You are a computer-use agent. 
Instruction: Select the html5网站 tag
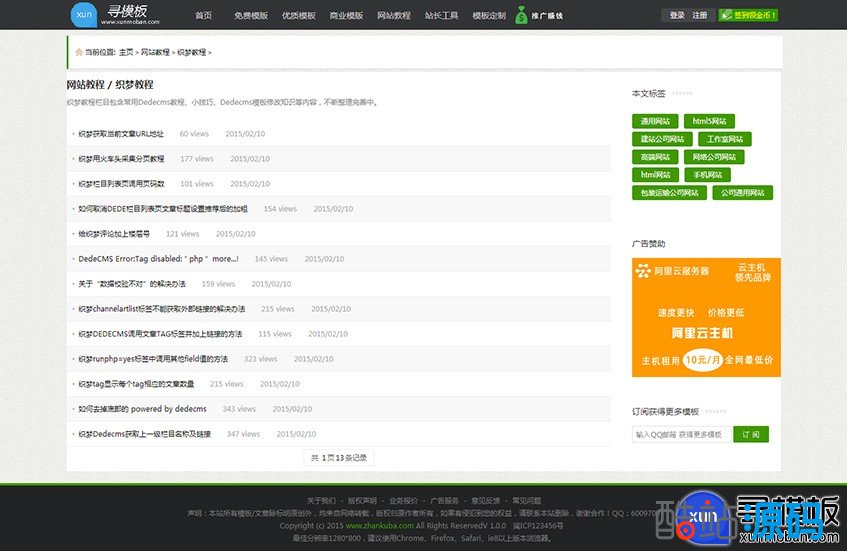pos(709,121)
